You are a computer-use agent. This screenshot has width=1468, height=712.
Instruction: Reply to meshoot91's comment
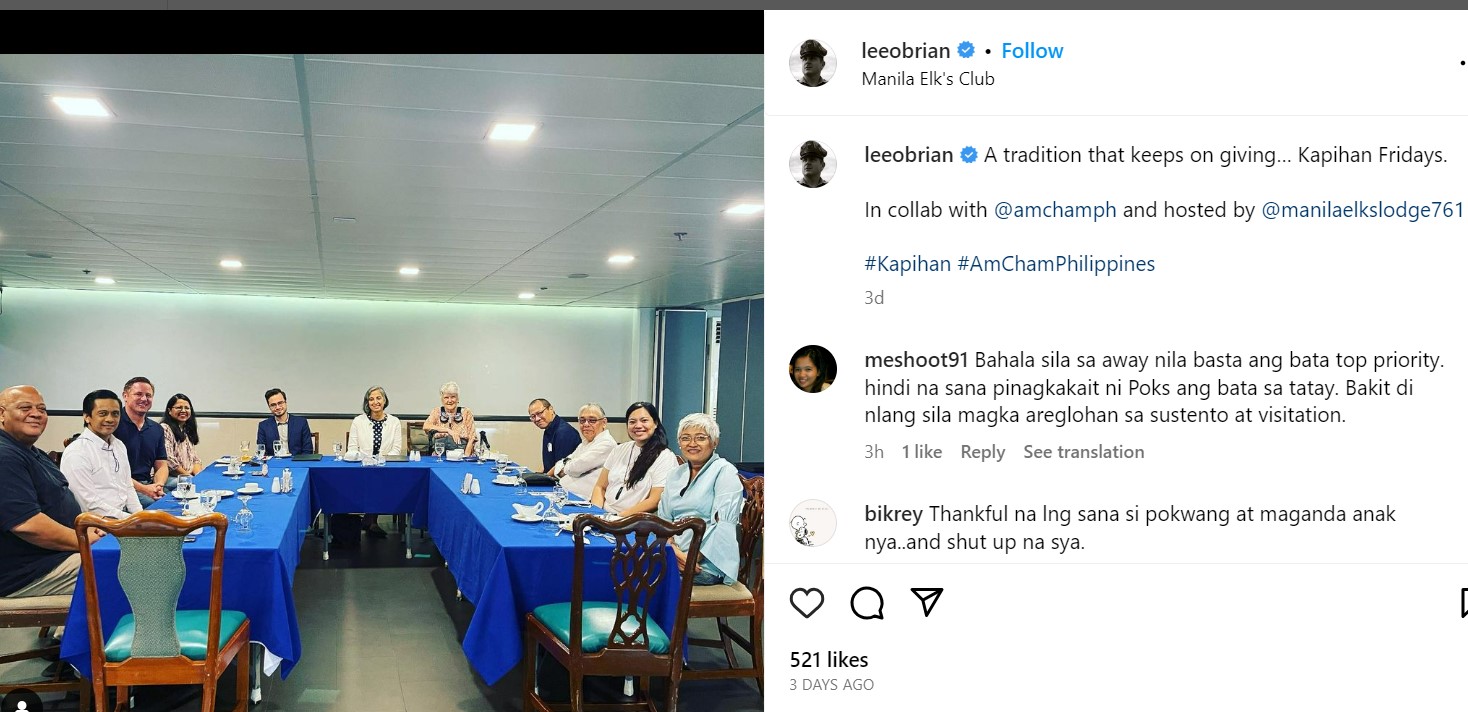[982, 452]
